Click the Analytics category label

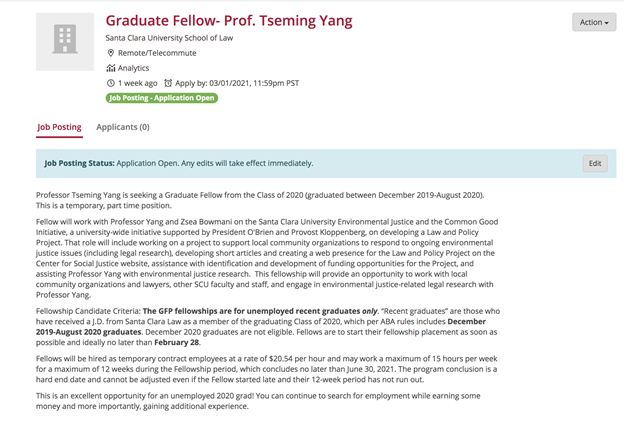[x=134, y=68]
